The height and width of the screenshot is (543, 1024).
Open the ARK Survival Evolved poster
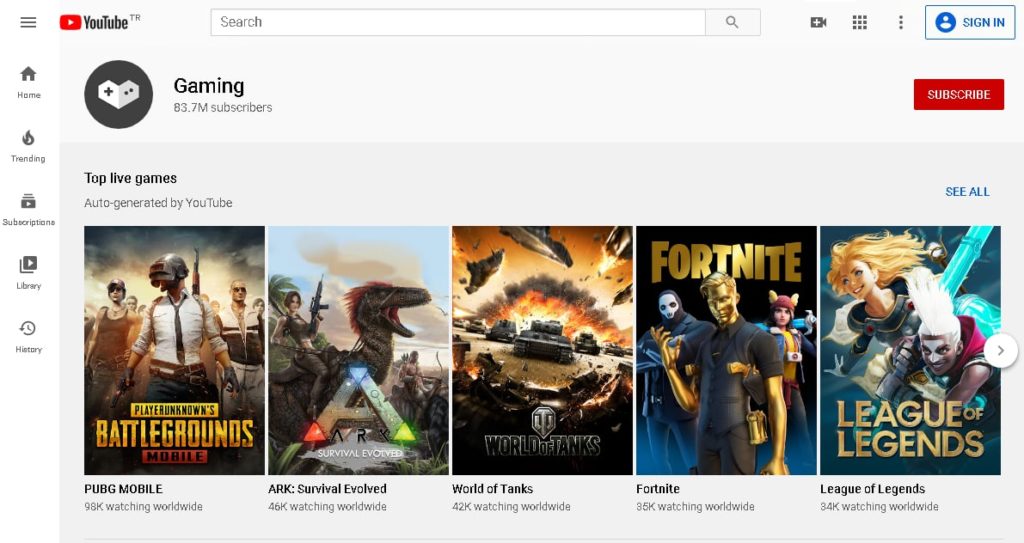pyautogui.click(x=359, y=350)
